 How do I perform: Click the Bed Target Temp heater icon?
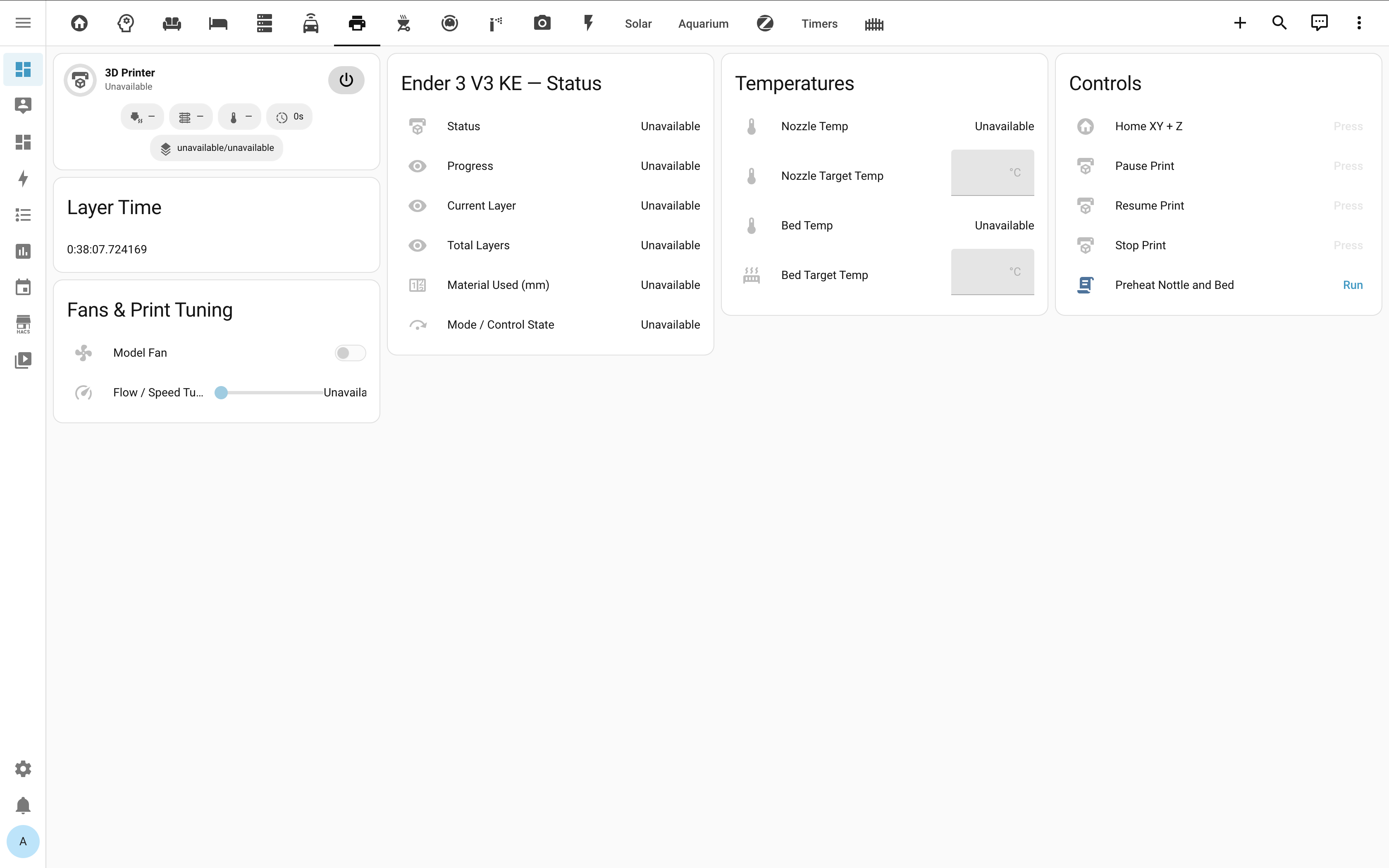(x=751, y=275)
